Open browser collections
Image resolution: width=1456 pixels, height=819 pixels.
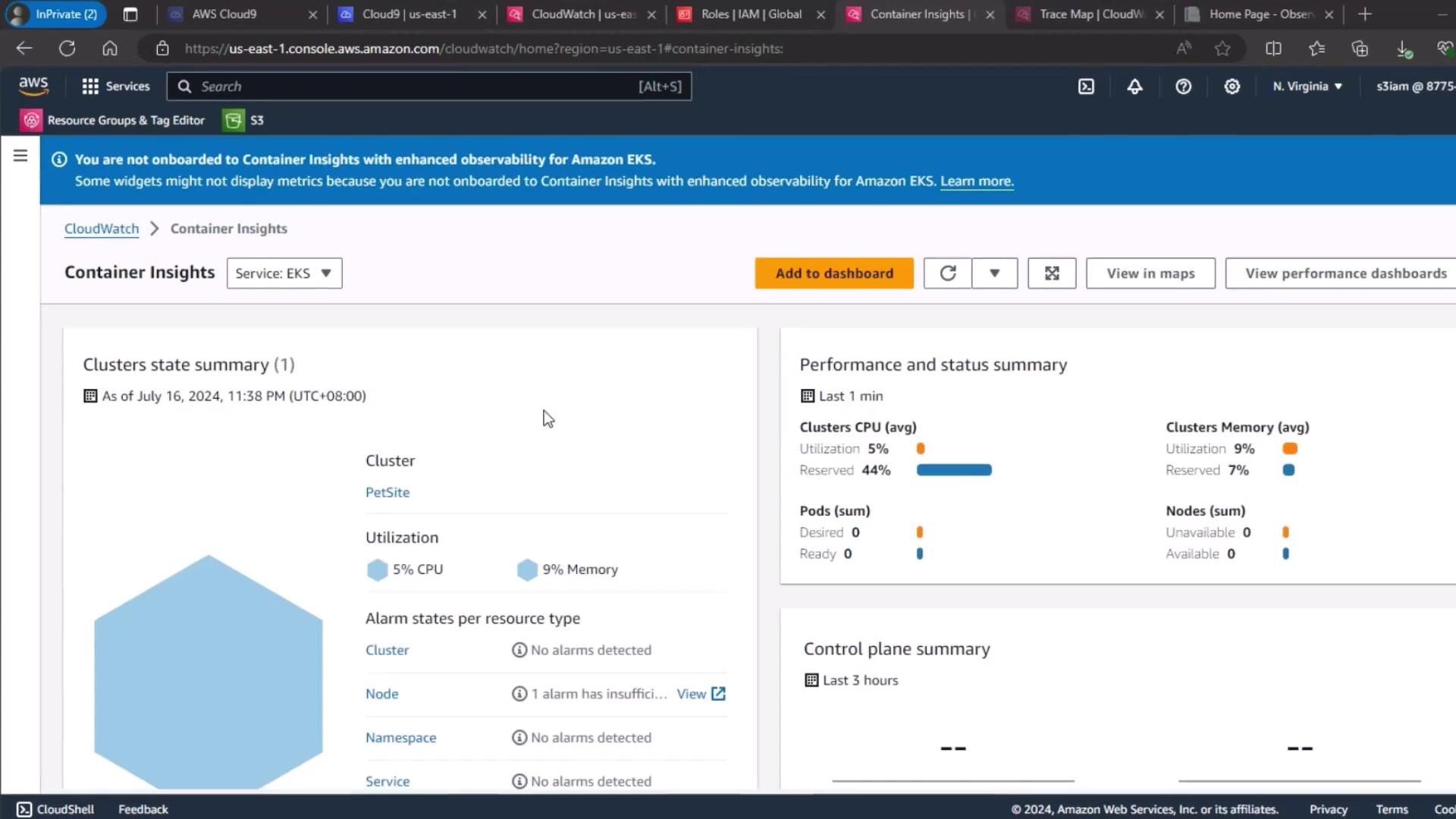[1360, 49]
